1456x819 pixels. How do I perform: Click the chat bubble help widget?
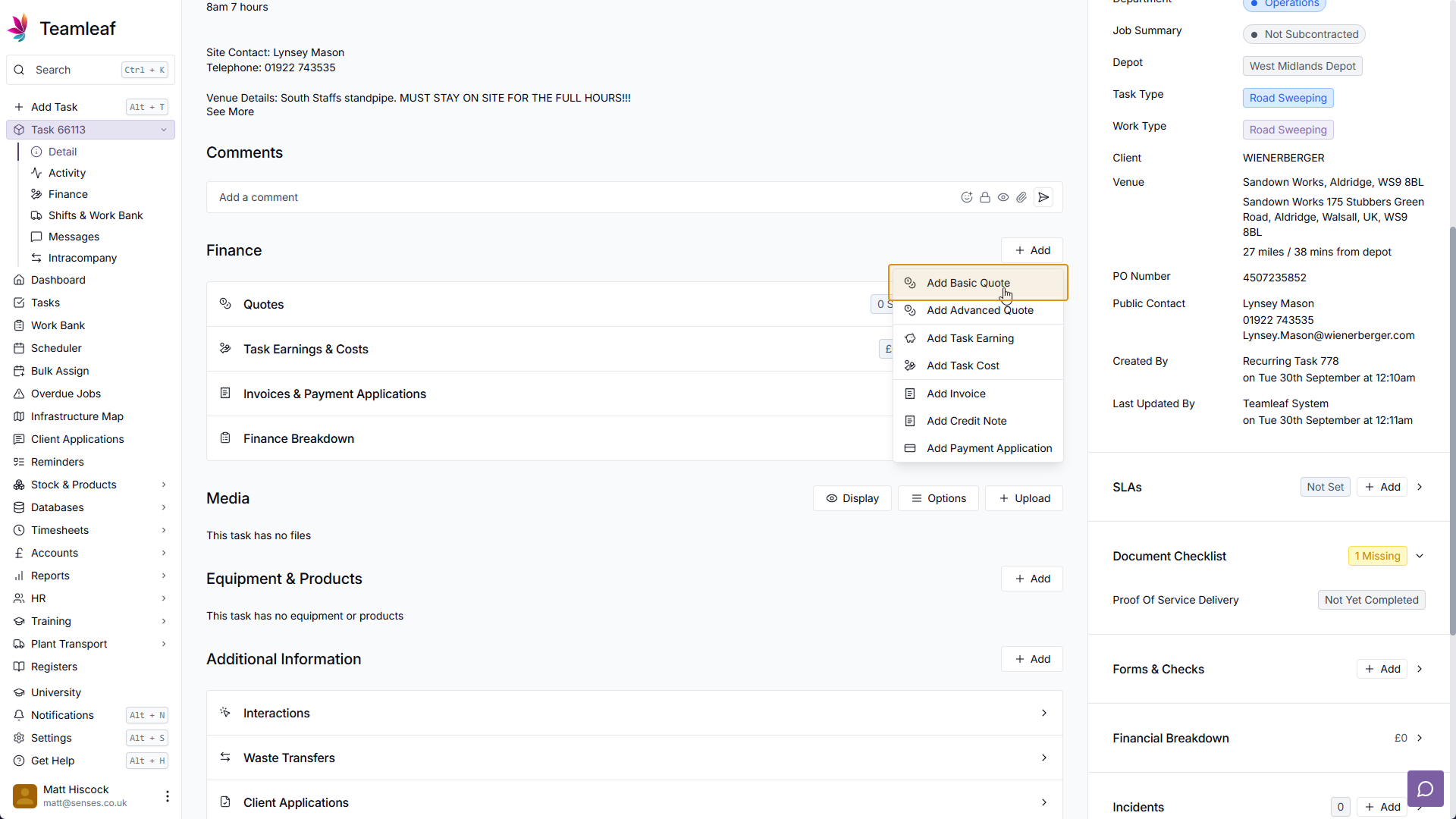click(x=1425, y=789)
